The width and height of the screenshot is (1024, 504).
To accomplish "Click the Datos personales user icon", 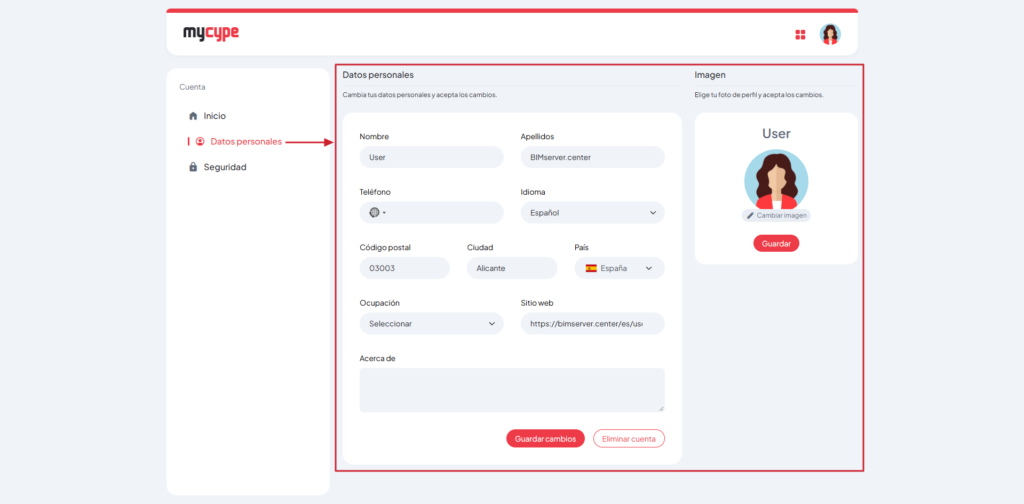I will [200, 141].
